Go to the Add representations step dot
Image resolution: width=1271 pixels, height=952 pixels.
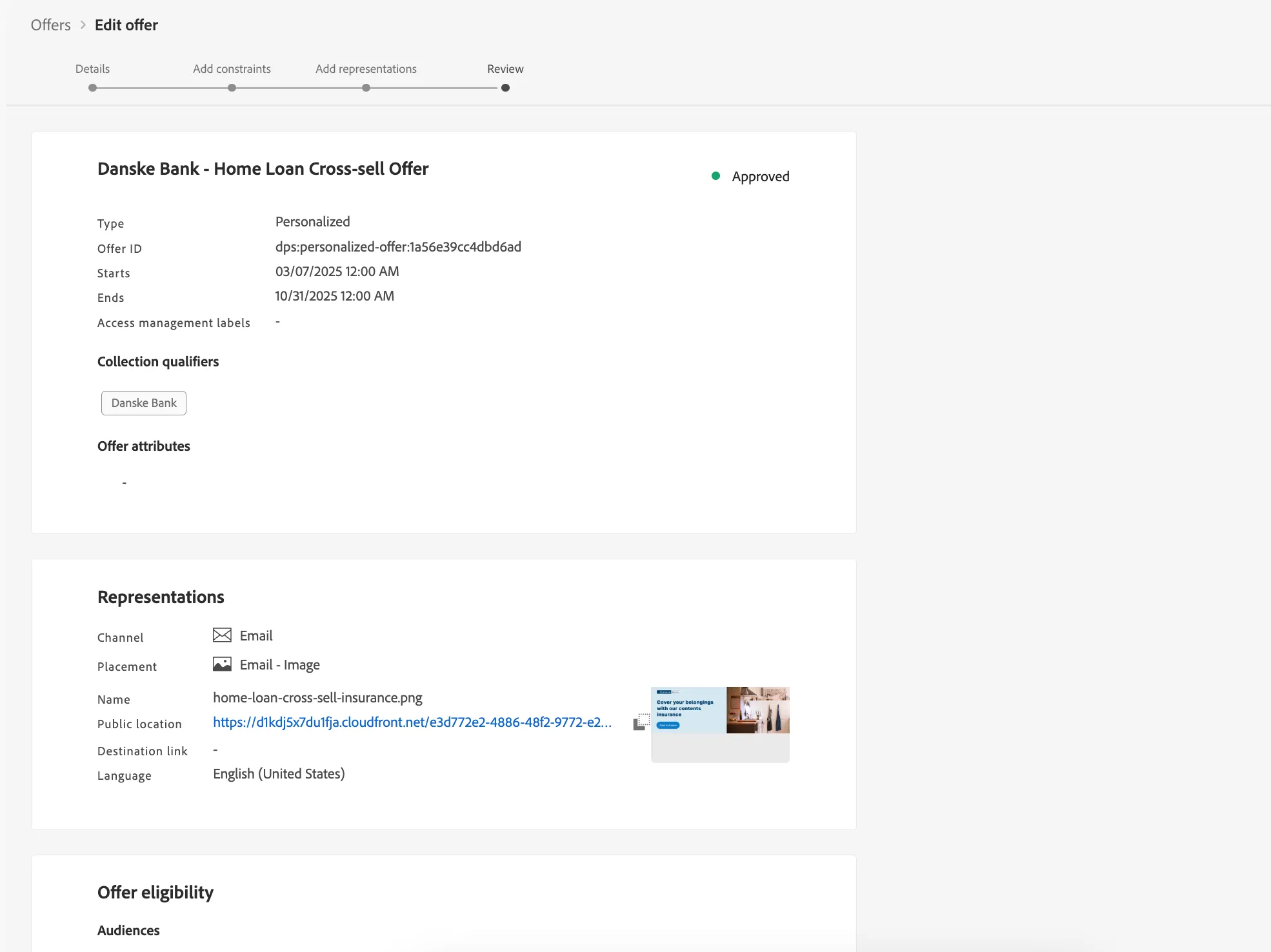366,88
